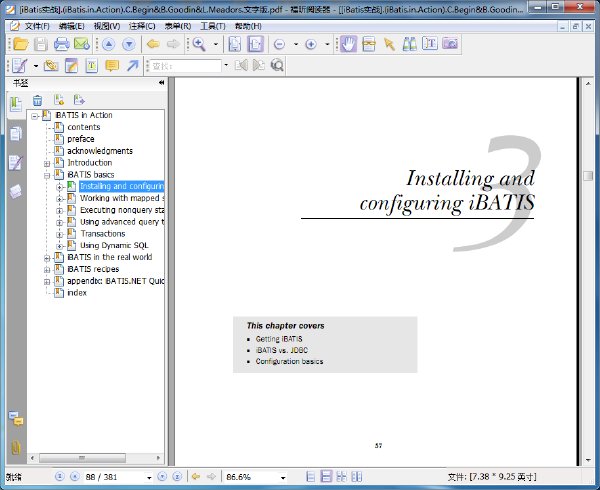The image size is (600, 490).
Task: Click the Email document icon
Action: pos(82,44)
